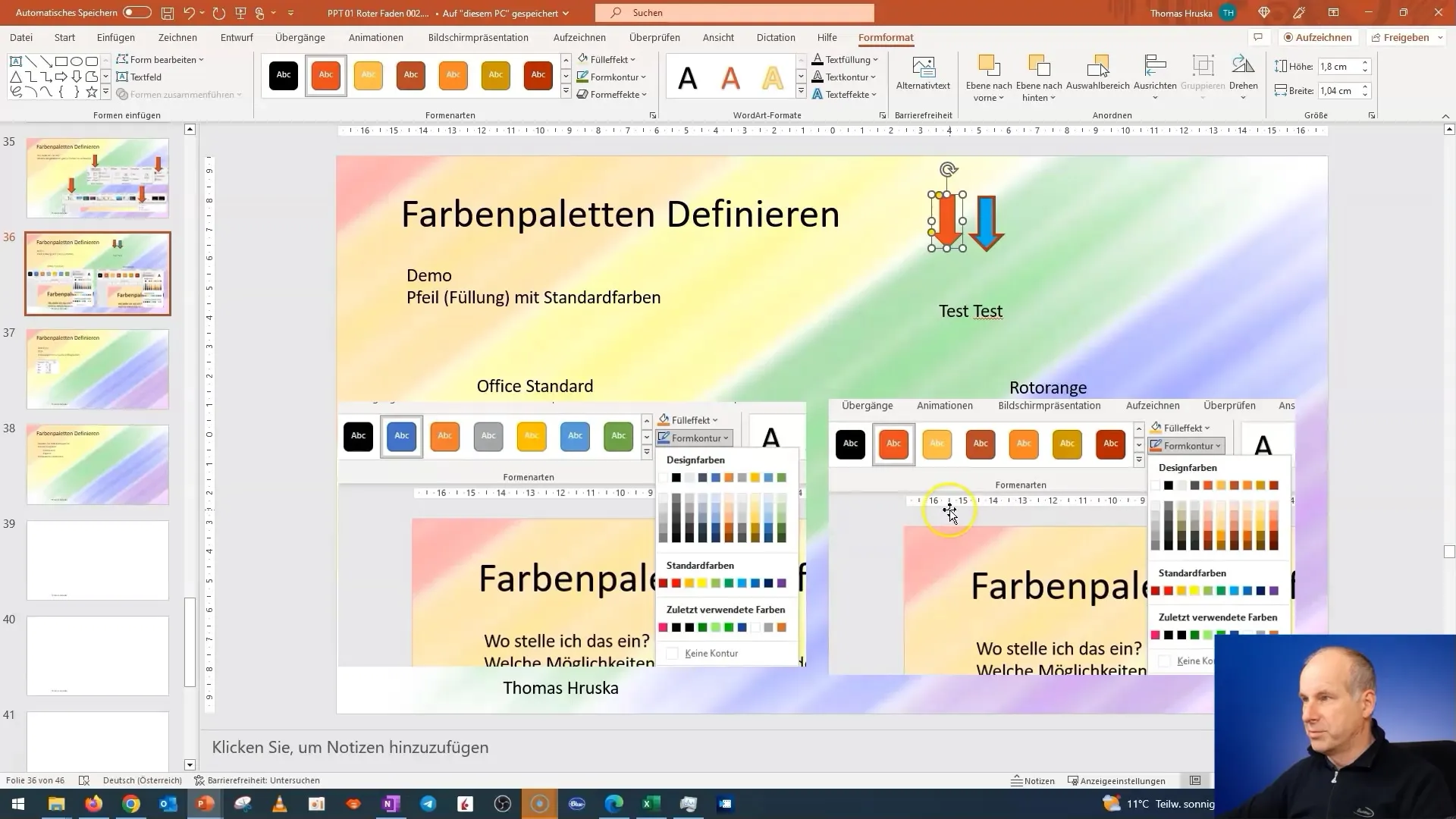The width and height of the screenshot is (1456, 819).
Task: Open the Texteffekte dropdown
Action: click(x=845, y=94)
